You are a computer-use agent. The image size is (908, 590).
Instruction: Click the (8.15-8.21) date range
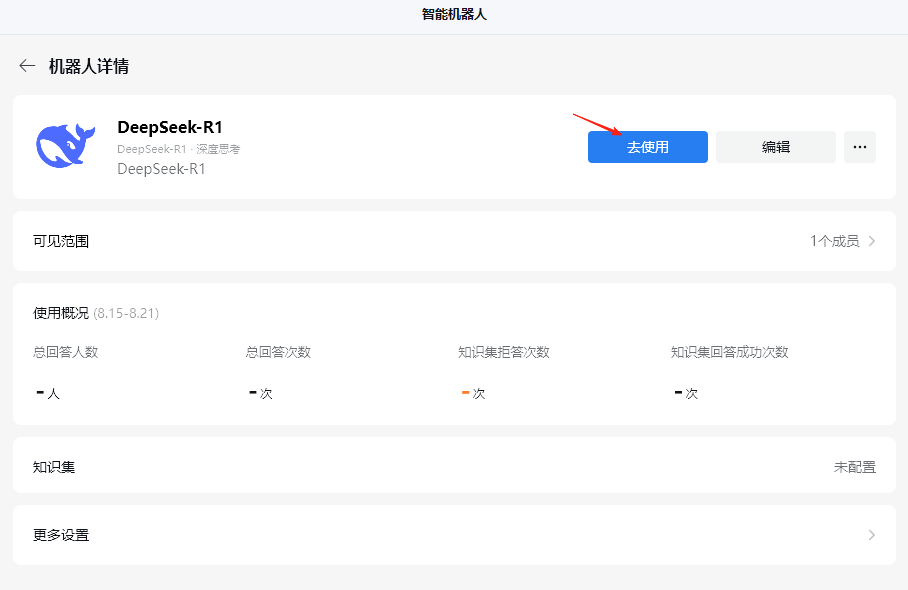pyautogui.click(x=126, y=313)
